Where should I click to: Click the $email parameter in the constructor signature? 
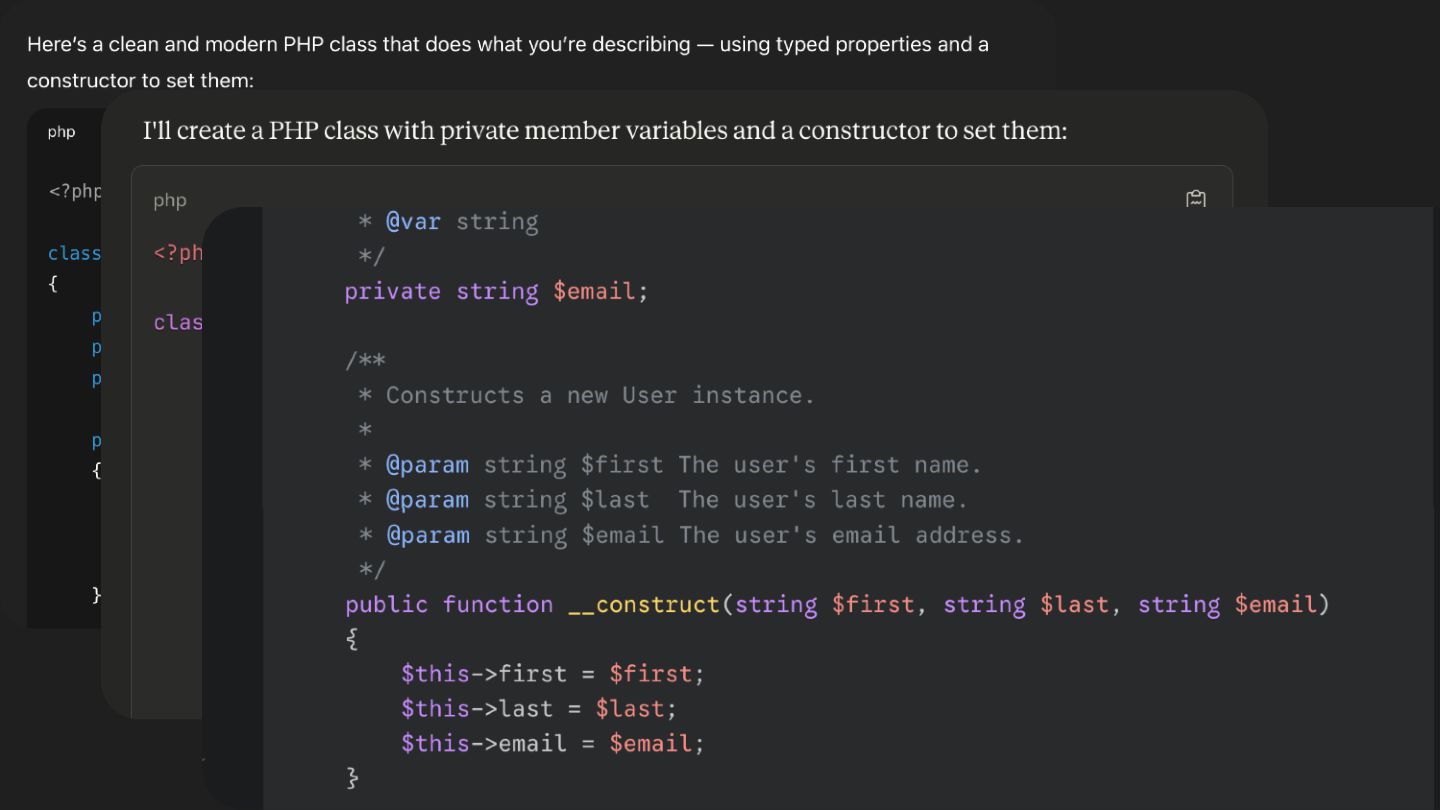[x=1275, y=604]
